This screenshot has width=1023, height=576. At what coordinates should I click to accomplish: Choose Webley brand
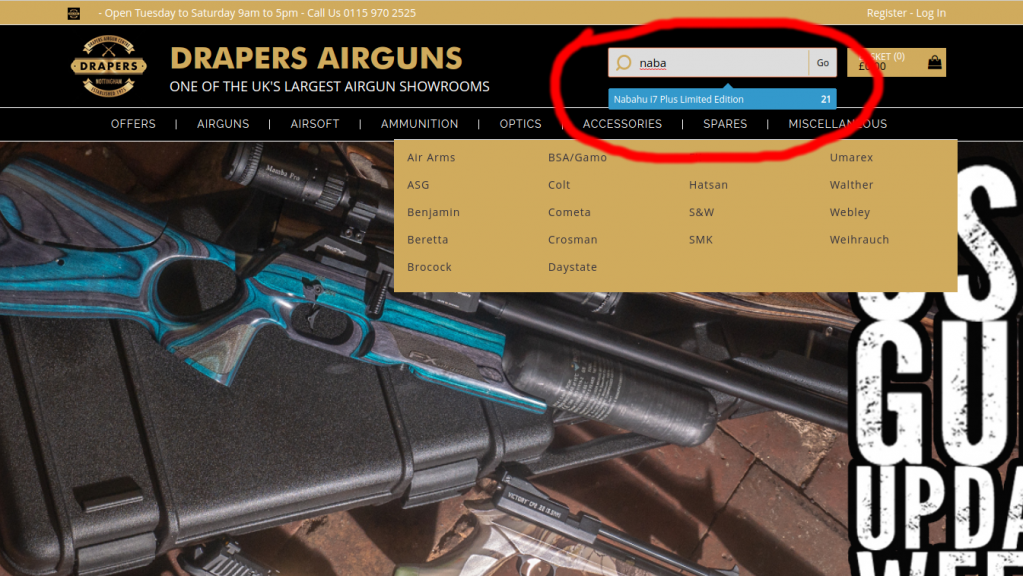(x=849, y=212)
